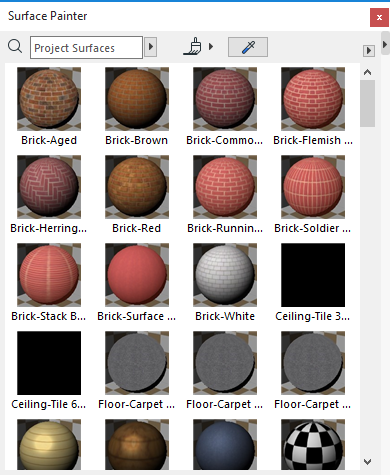
Task: Choose the Brick-Flemish surface sphere
Action: [x=313, y=99]
